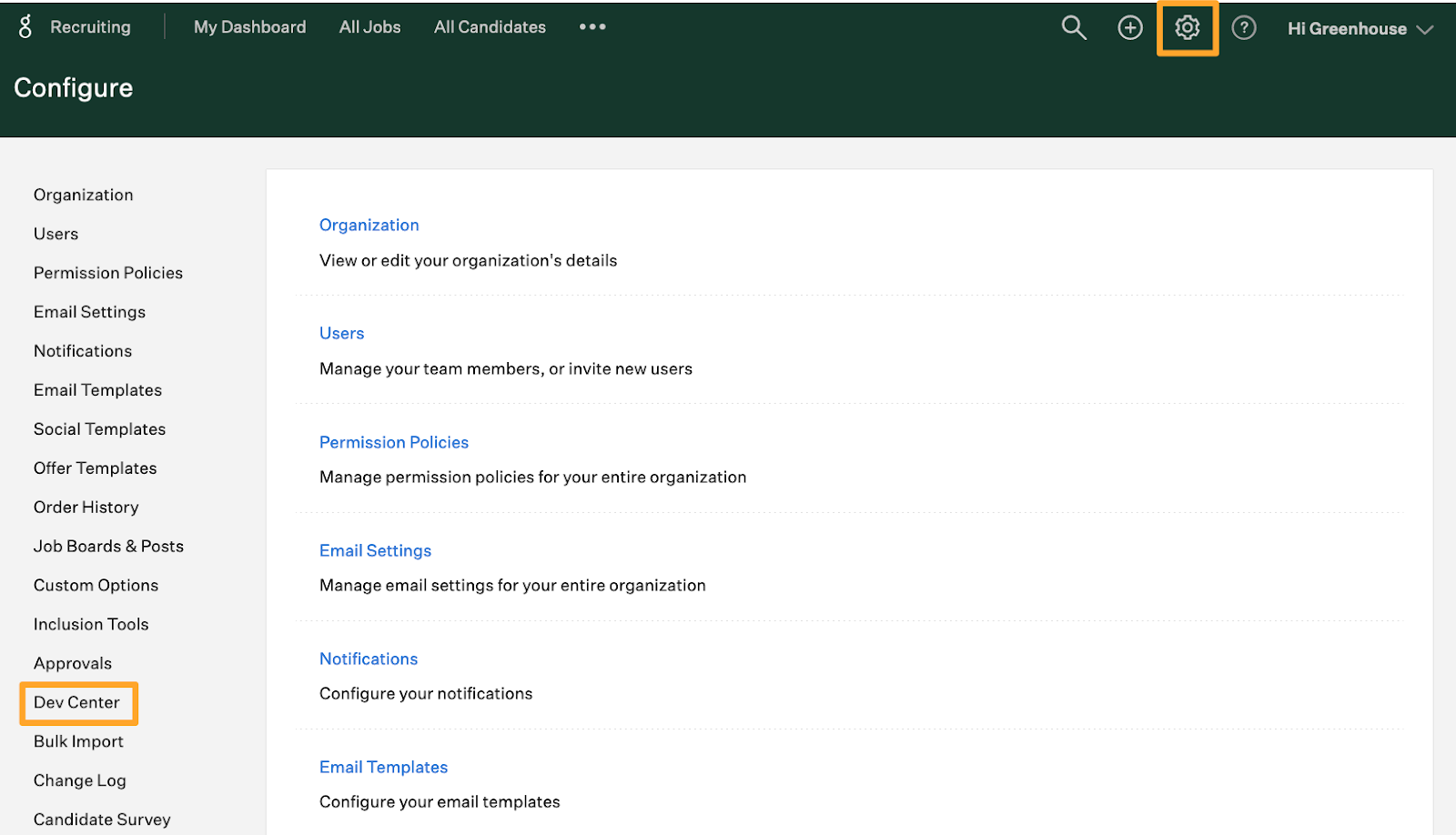Go to My Dashboard tab
This screenshot has height=835, width=1456.
coord(249,27)
